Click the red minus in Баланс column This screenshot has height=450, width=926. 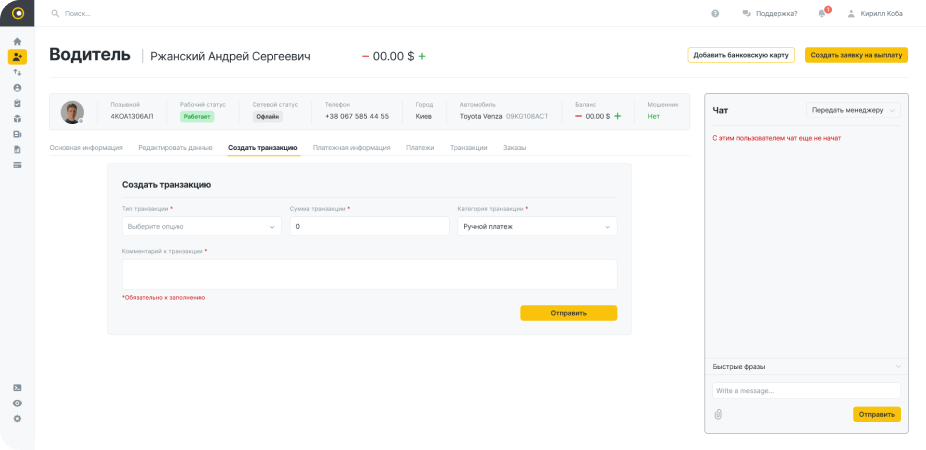click(x=578, y=116)
